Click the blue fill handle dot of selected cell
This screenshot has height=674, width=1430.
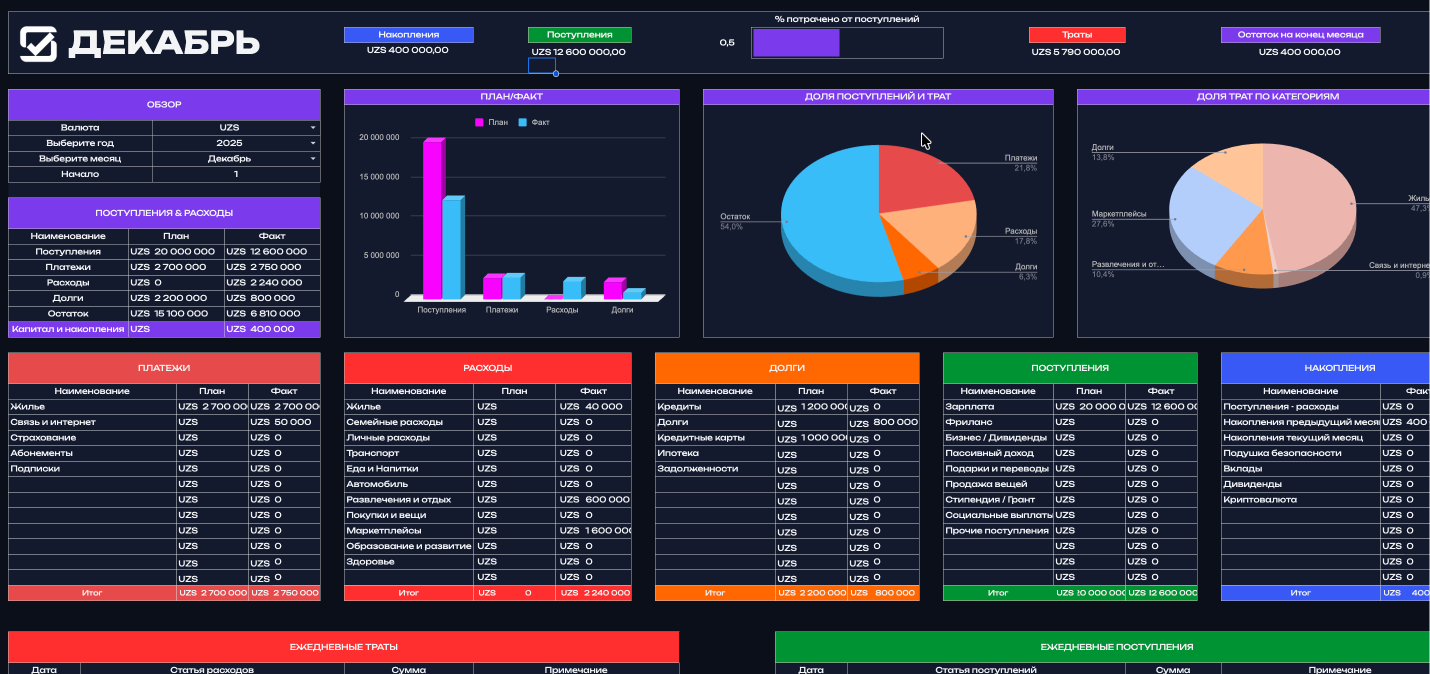point(556,74)
